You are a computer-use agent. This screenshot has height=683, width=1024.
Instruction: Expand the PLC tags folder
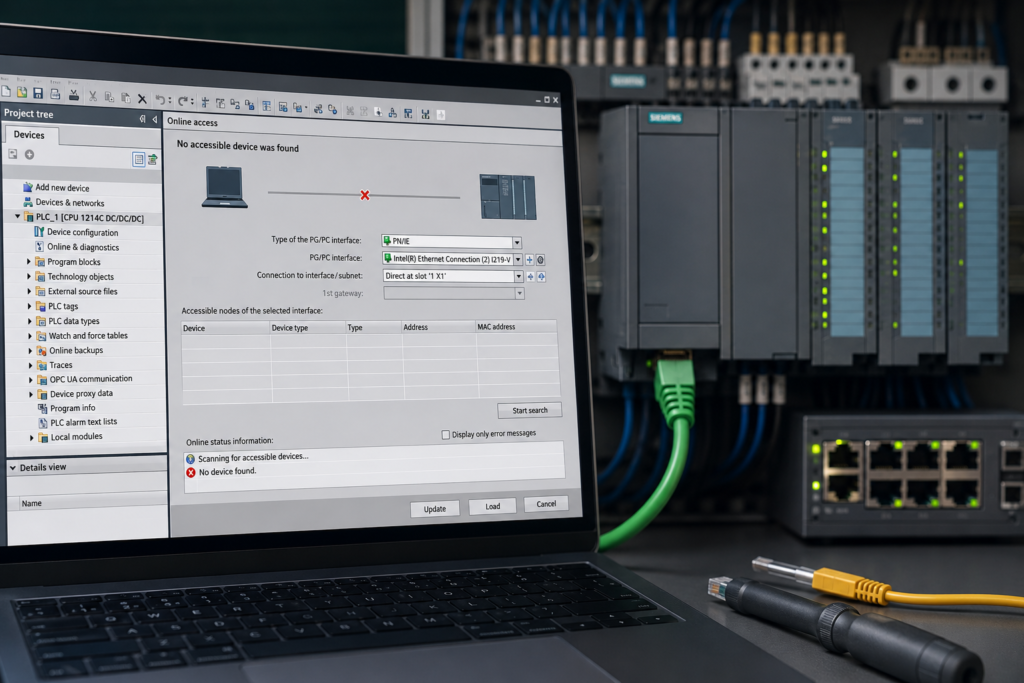point(29,306)
